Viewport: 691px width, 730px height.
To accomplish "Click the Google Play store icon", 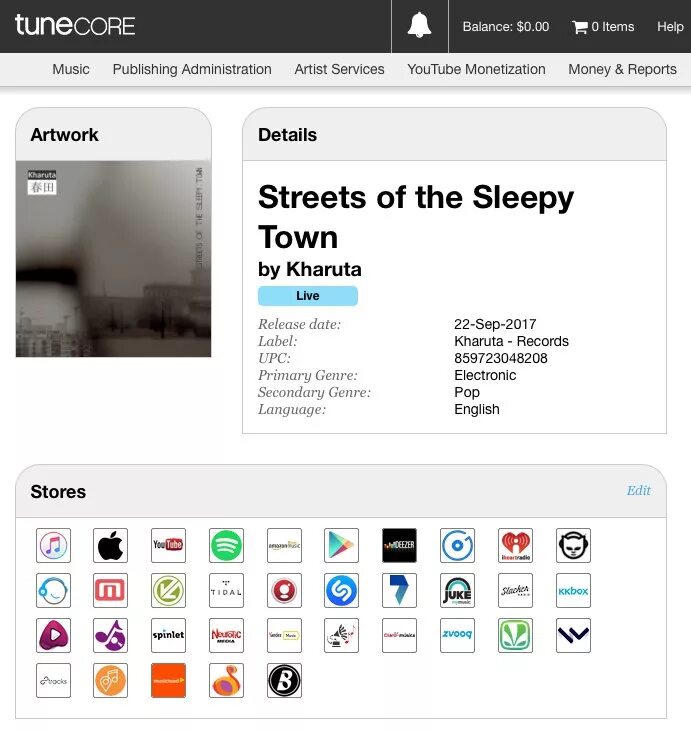I will click(341, 545).
